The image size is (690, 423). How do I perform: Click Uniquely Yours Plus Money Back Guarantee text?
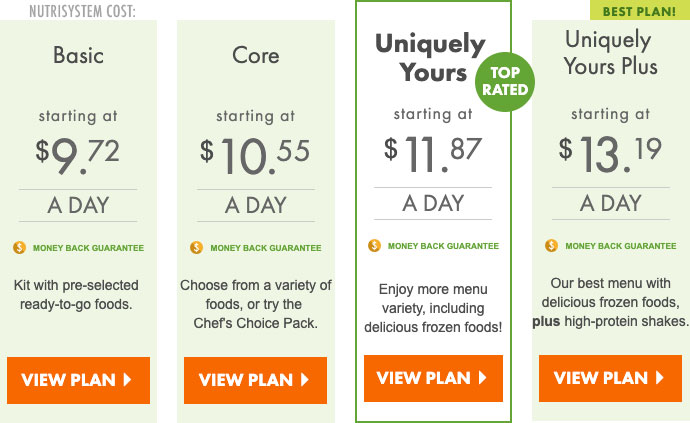click(621, 246)
